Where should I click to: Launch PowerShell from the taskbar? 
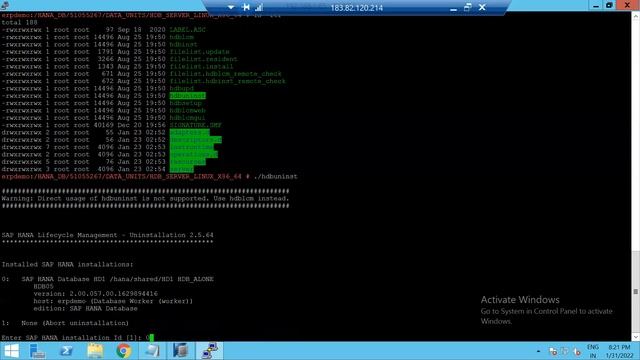66,351
